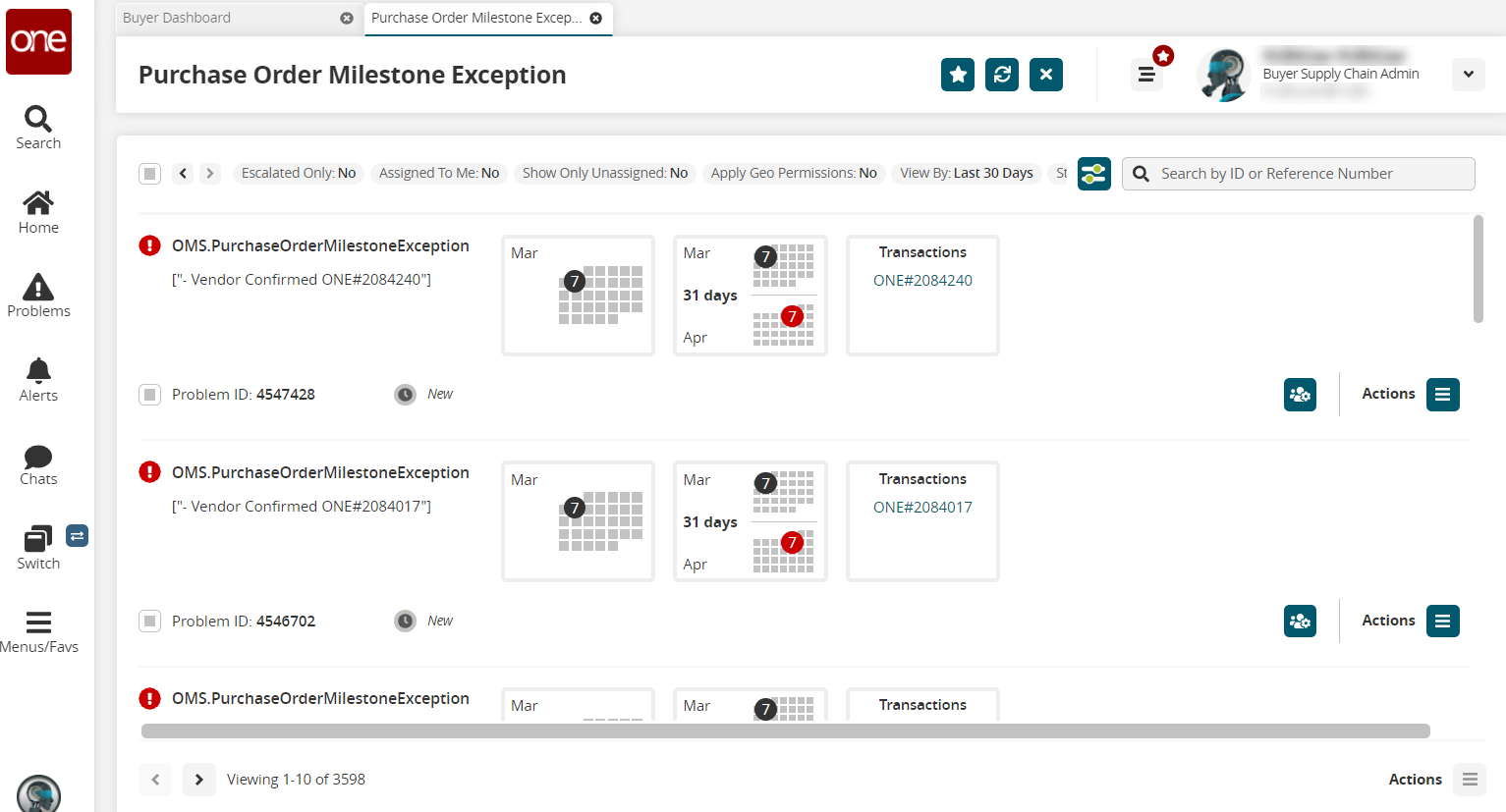Image resolution: width=1506 pixels, height=812 pixels.
Task: Open the second OMS.PurchaseOrderMilestoneException title
Action: 320,473
